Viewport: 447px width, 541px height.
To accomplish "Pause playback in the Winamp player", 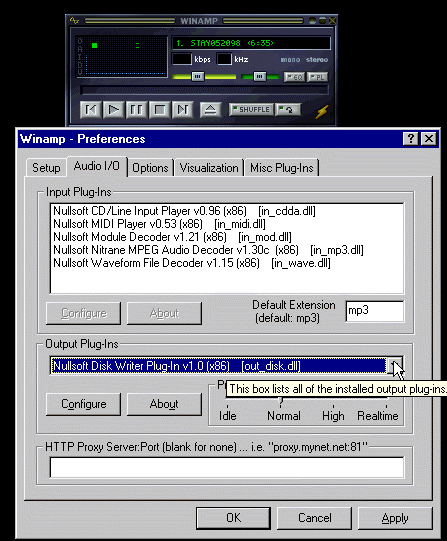I will [137, 110].
